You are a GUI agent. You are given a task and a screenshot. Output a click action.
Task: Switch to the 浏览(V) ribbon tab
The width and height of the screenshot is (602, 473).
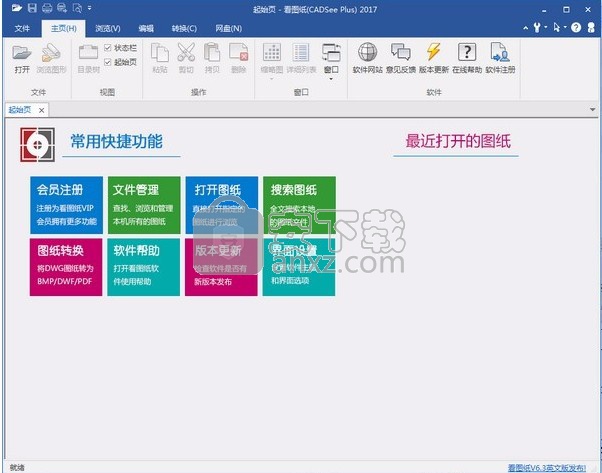pos(108,28)
